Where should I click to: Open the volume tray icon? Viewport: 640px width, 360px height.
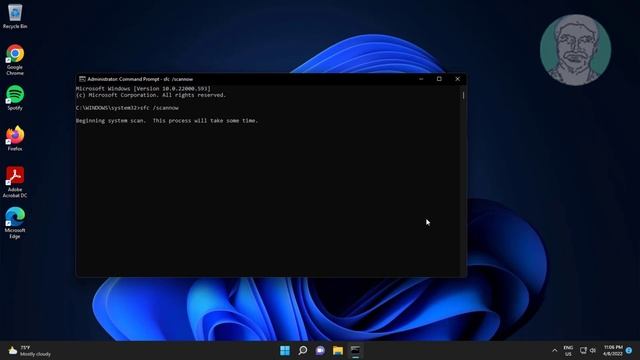click(593, 350)
